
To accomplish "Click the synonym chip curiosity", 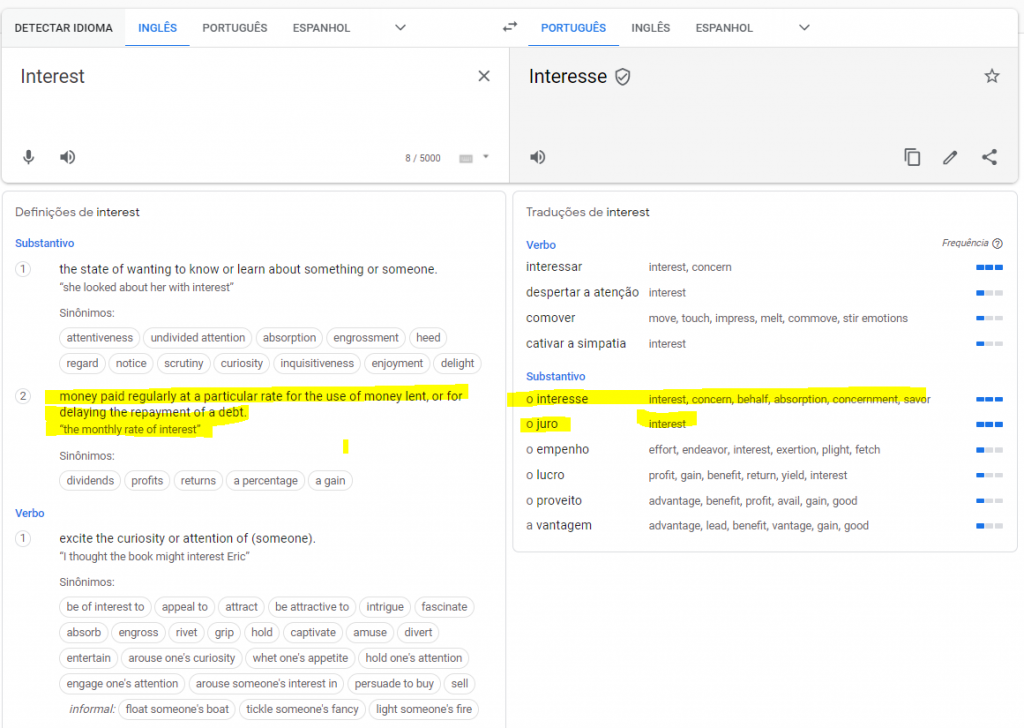I will (242, 363).
